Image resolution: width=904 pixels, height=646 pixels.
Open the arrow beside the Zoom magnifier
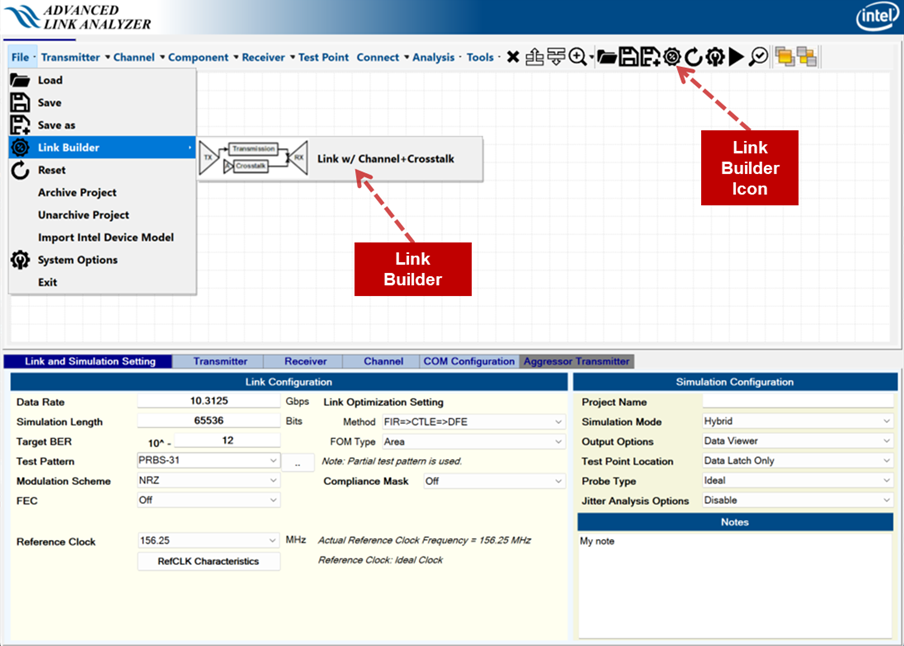tap(591, 58)
